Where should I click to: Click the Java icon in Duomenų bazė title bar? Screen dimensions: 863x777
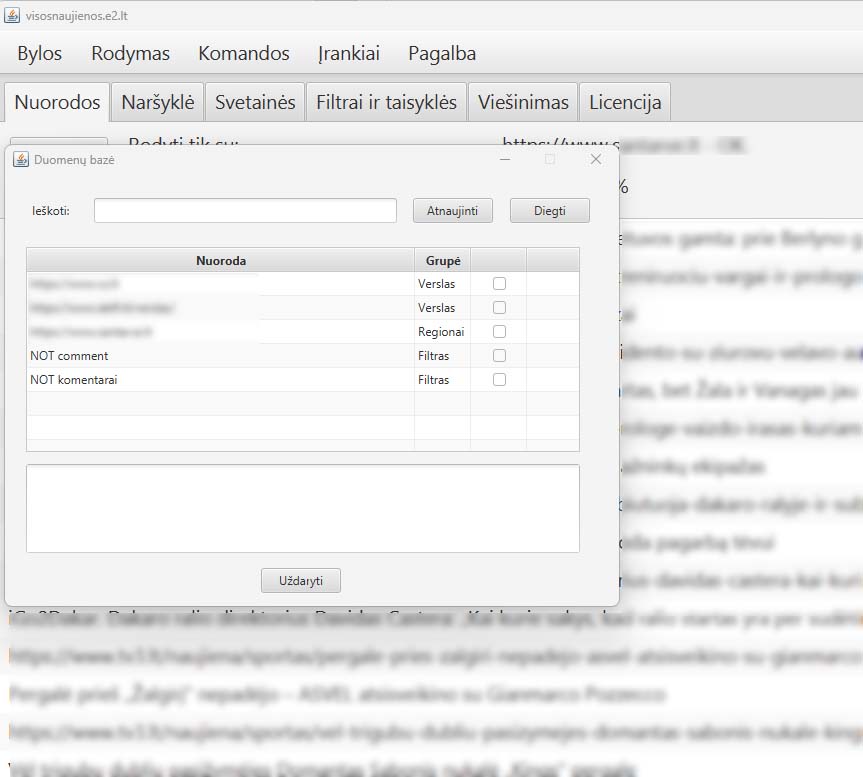(20, 159)
